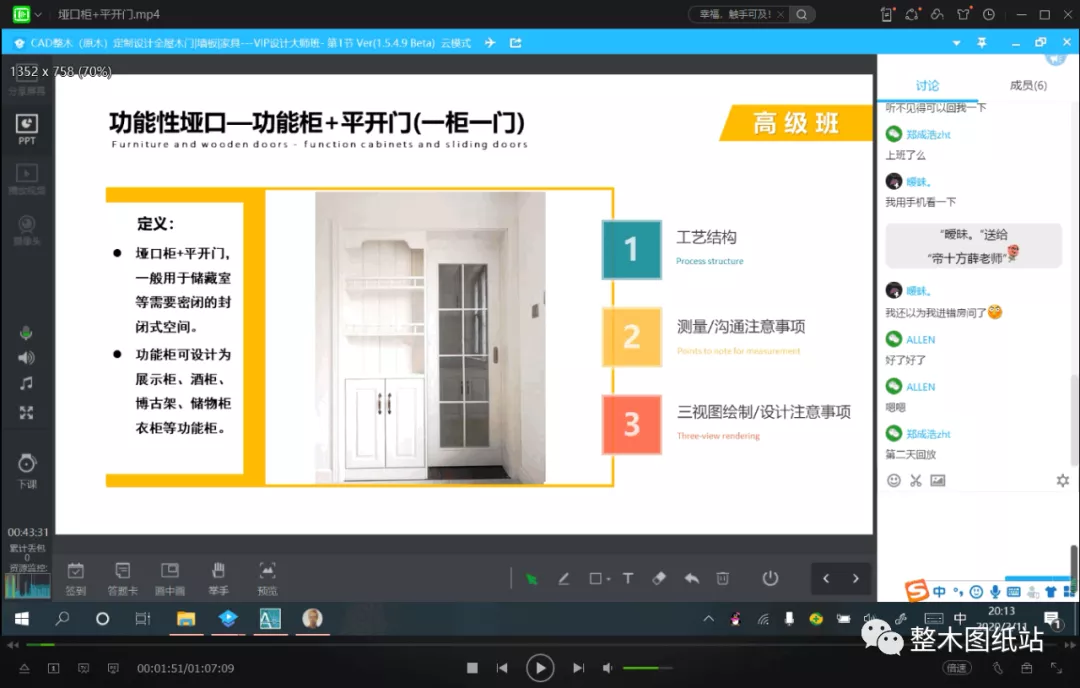Switch to the 成员(6) members tab

click(x=1028, y=86)
